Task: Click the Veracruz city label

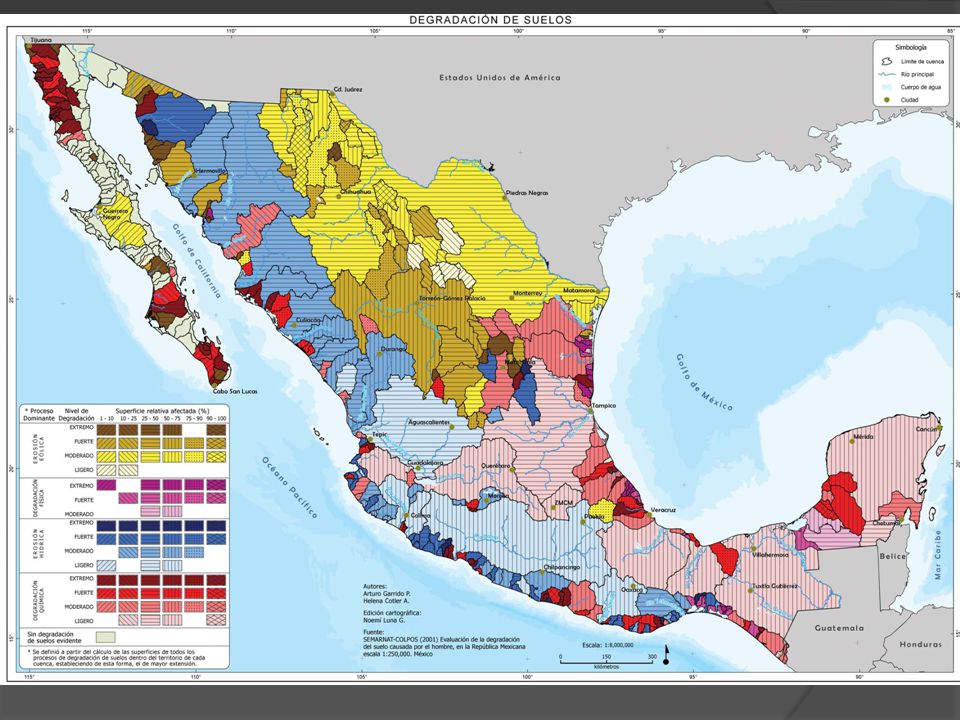Action: pyautogui.click(x=663, y=510)
